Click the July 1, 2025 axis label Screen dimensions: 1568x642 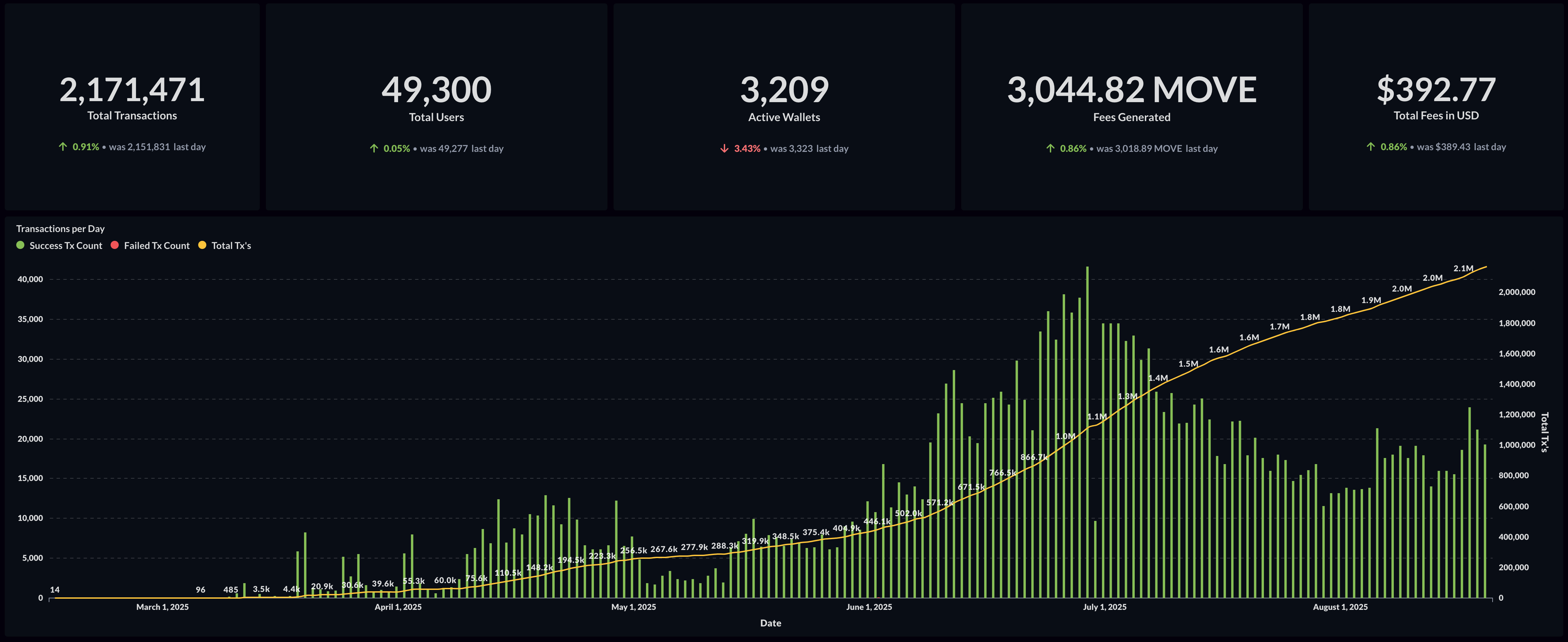(x=1104, y=607)
